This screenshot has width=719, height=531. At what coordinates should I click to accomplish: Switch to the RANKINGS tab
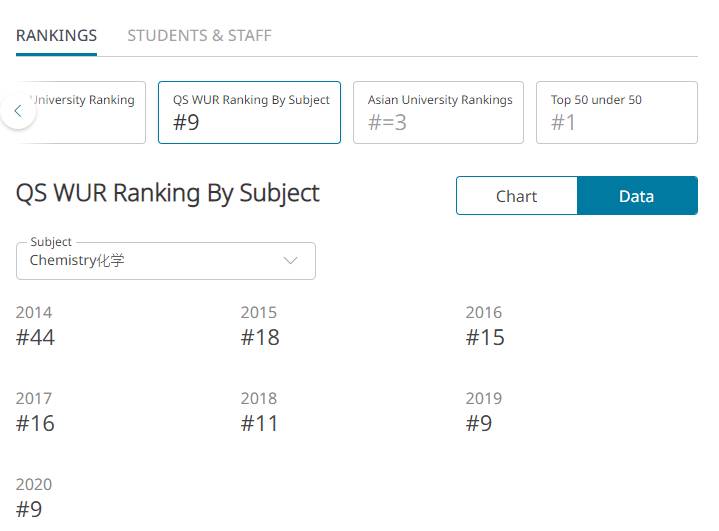[x=56, y=35]
